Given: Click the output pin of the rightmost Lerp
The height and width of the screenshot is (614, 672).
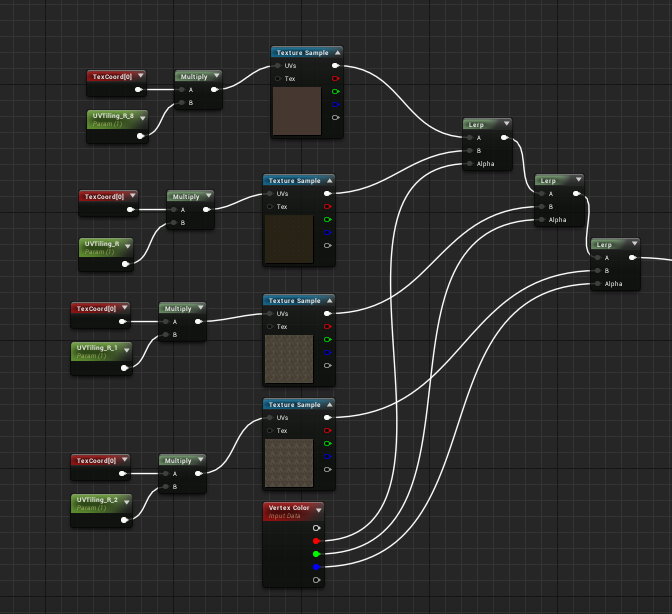Looking at the screenshot, I should (632, 258).
